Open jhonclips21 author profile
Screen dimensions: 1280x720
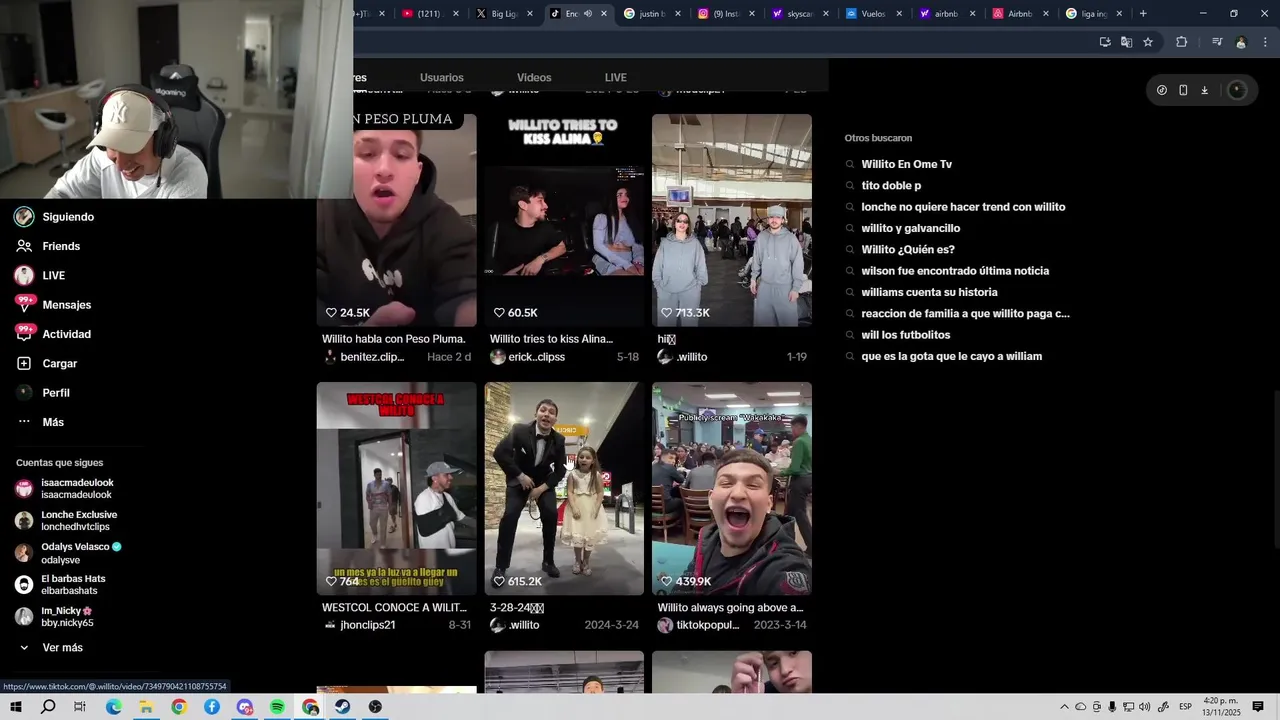coord(359,625)
